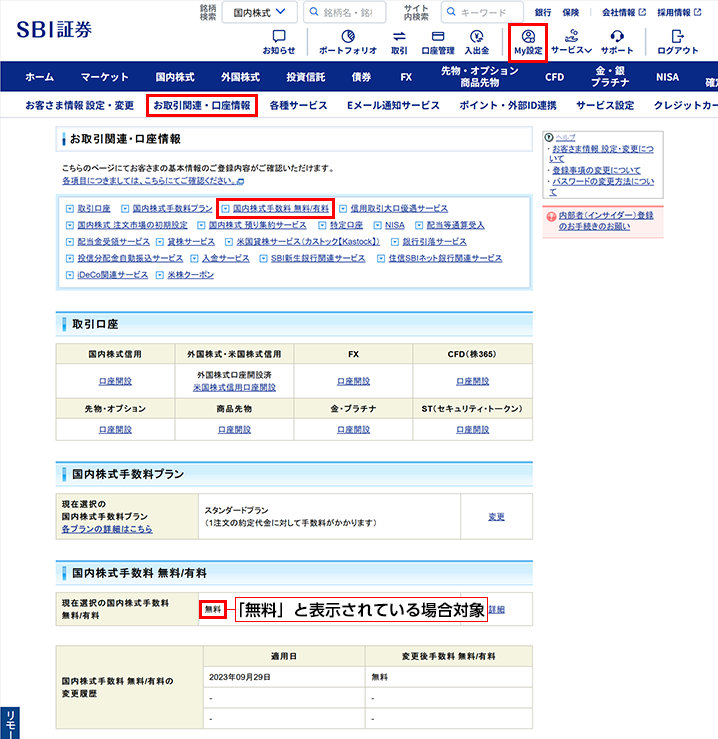
Task: Click 口座開設 under ST(セキュリティ・トークン)
Action: point(472,430)
